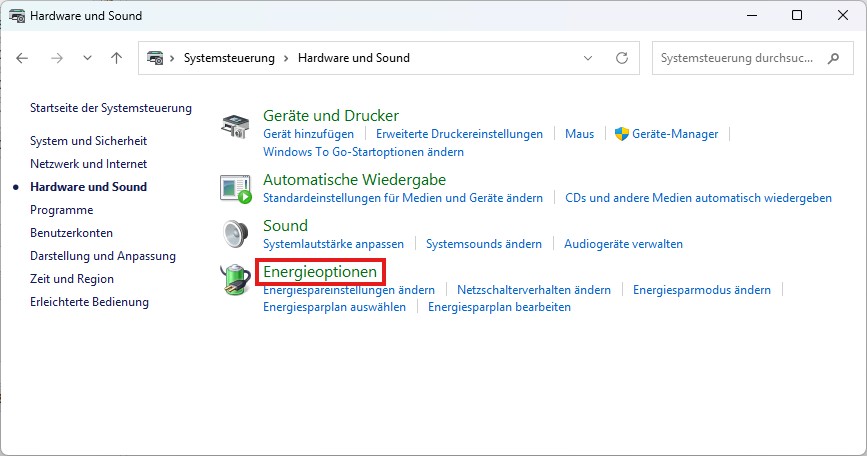Go forward with the right arrow
867x456 pixels.
click(x=56, y=58)
